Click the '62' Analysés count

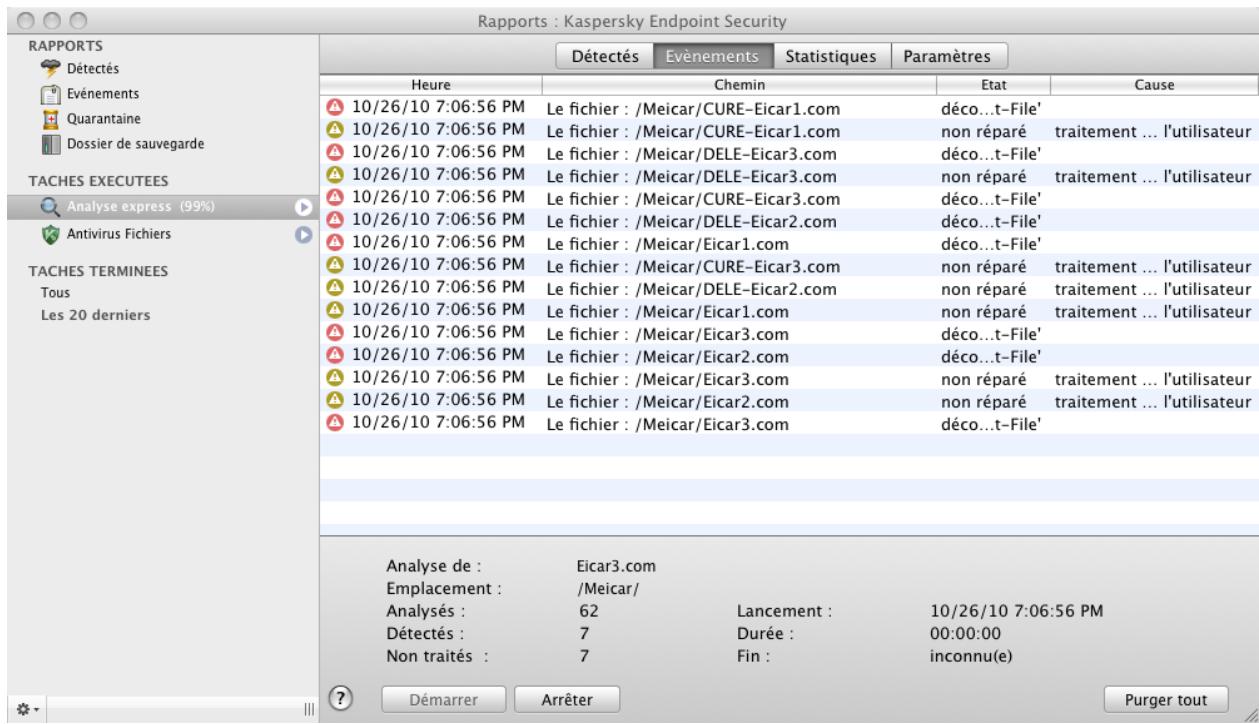(x=587, y=610)
